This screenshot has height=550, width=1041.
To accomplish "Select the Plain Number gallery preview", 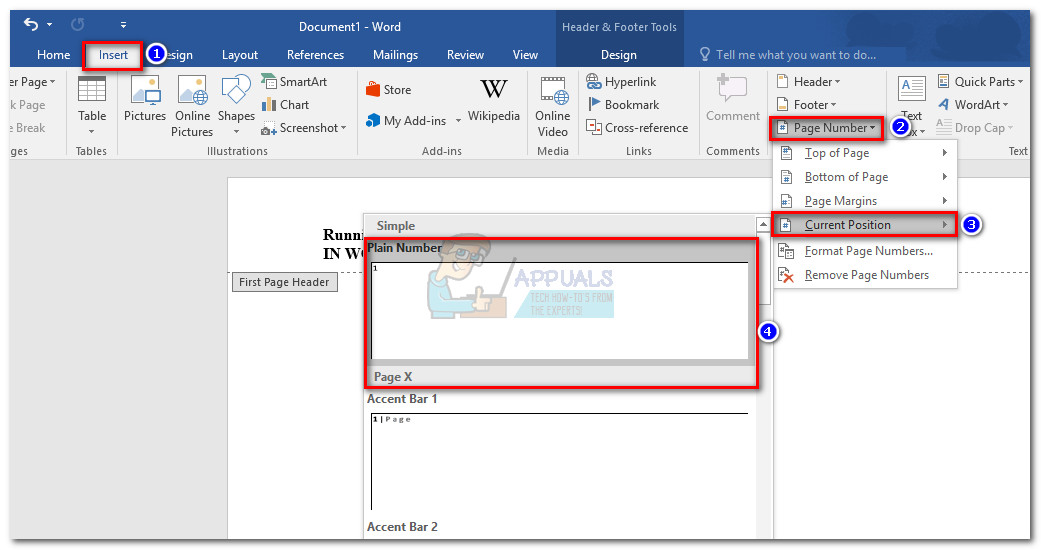I will point(560,310).
